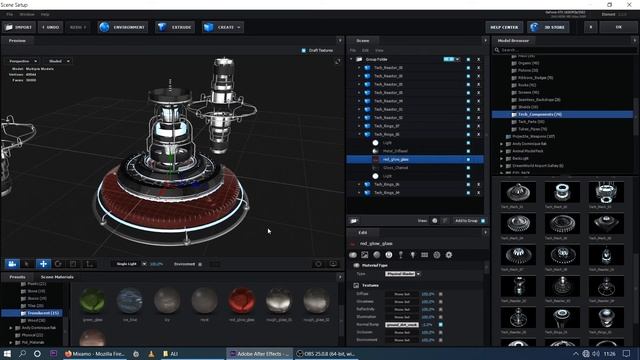Select the camera orbit tool
The height and width of the screenshot is (360, 640).
[x=12, y=264]
